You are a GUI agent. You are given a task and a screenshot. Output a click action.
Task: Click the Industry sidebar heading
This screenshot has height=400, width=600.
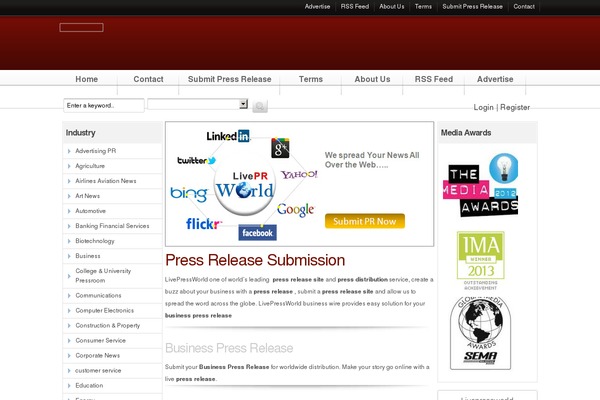80,133
